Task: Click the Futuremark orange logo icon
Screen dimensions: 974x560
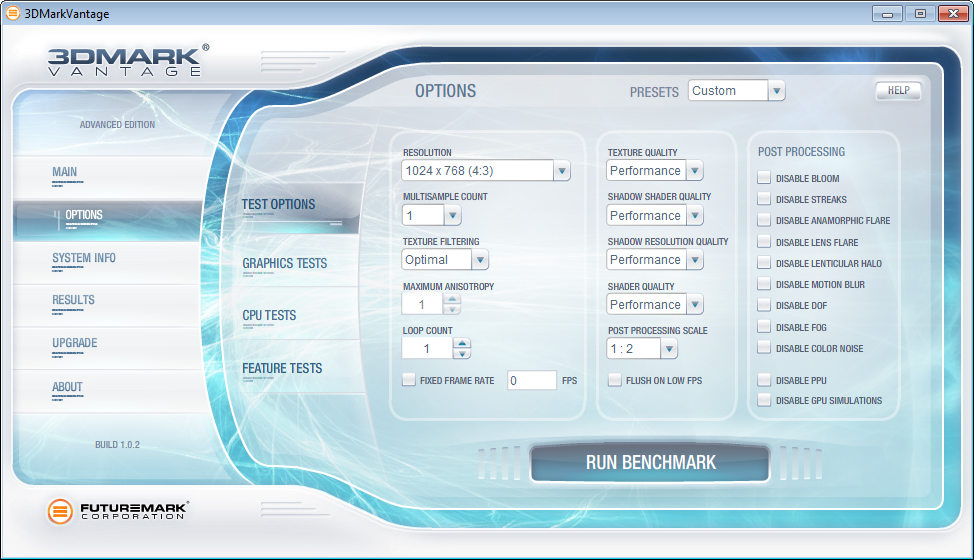Action: tap(60, 511)
